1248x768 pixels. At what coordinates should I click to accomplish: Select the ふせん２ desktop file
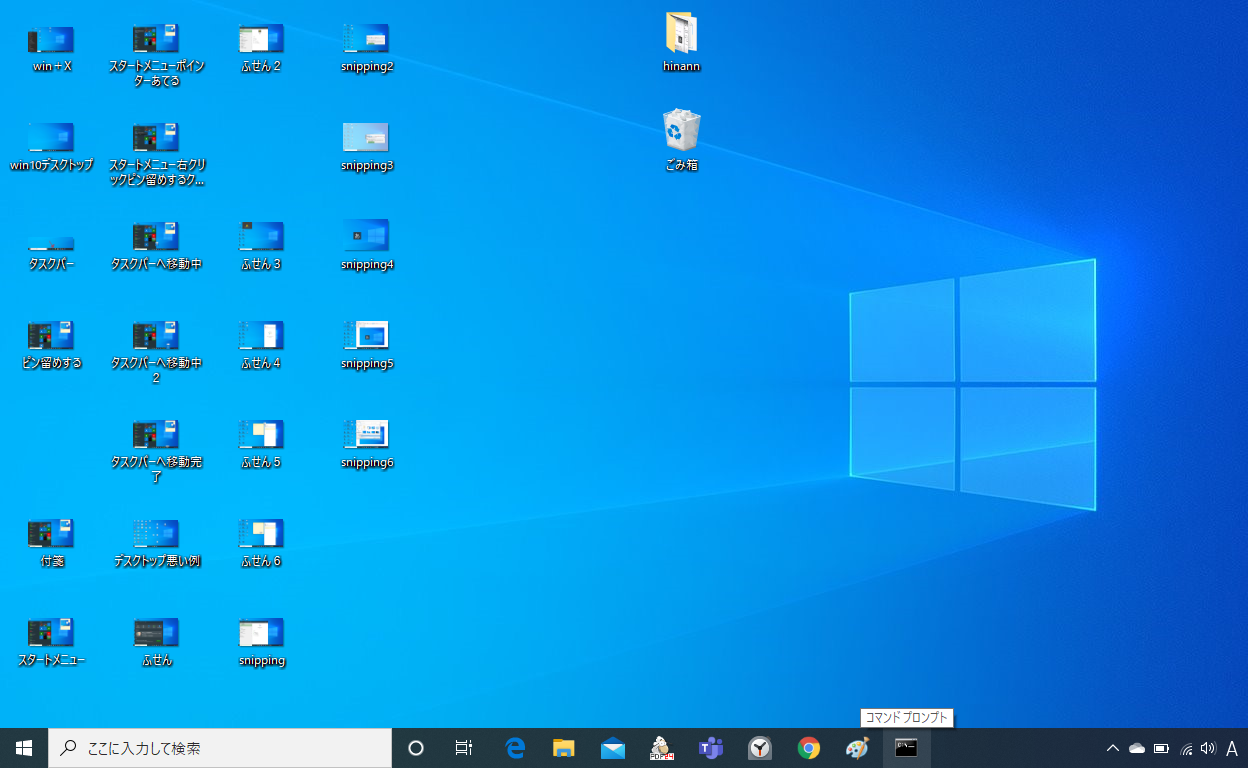(x=261, y=49)
